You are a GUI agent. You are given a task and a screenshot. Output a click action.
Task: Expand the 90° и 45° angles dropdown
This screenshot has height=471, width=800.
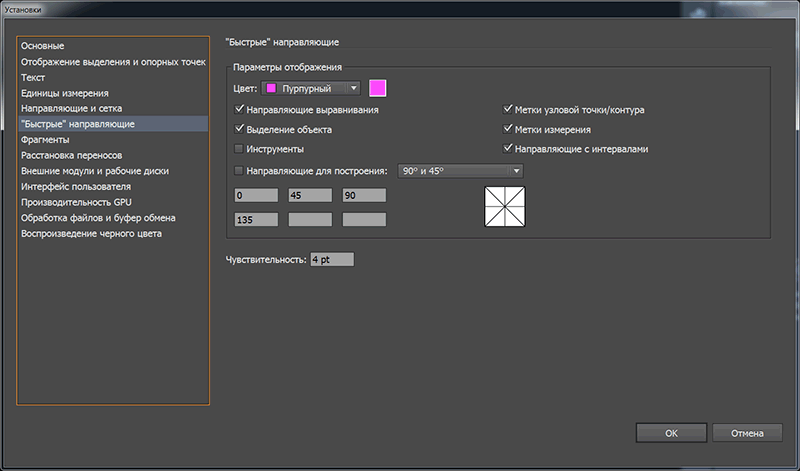[460, 170]
